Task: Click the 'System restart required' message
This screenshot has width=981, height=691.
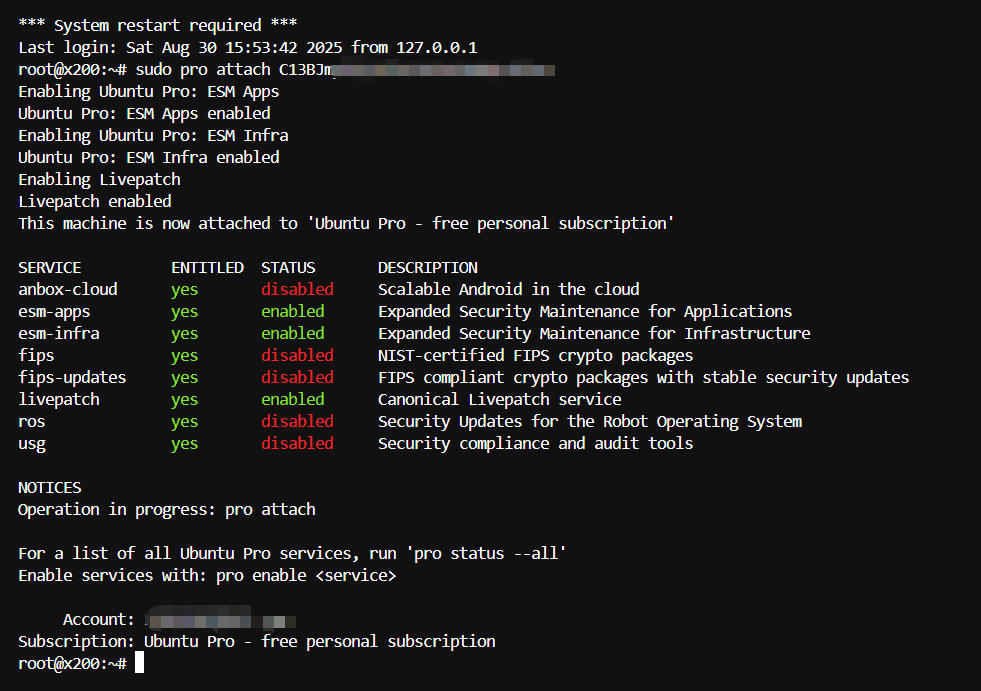Action: tap(158, 25)
